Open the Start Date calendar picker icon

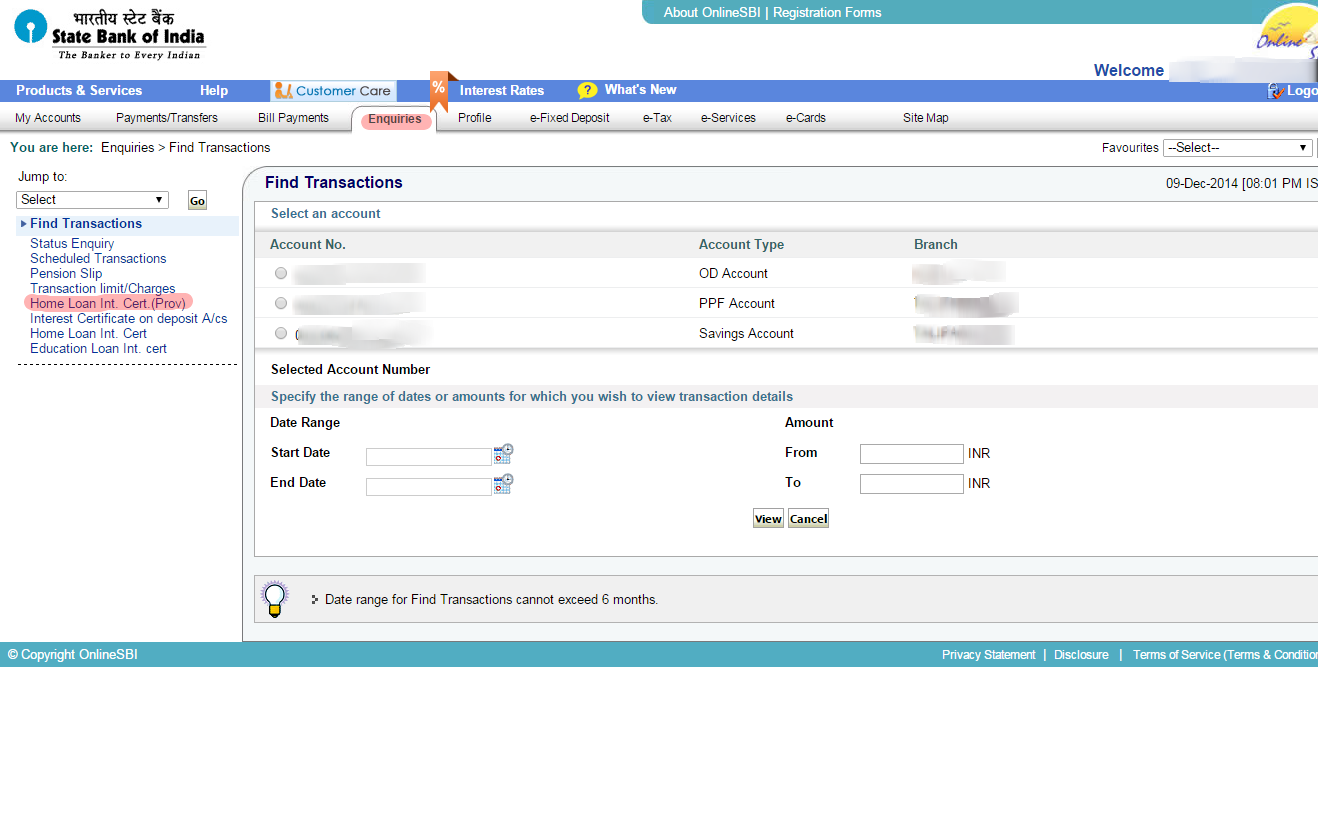click(x=503, y=454)
